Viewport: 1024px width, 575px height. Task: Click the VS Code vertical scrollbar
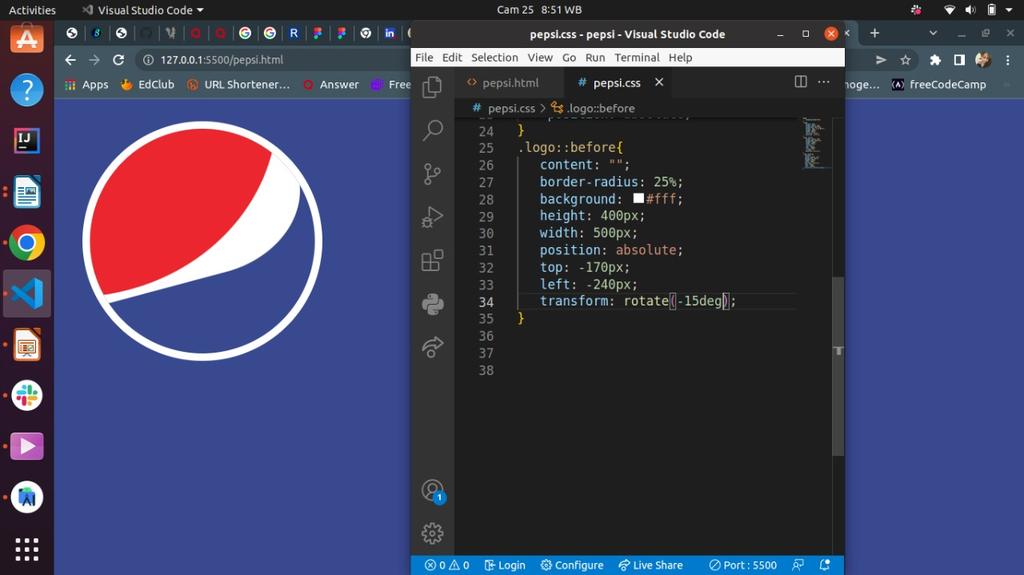pyautogui.click(x=839, y=366)
